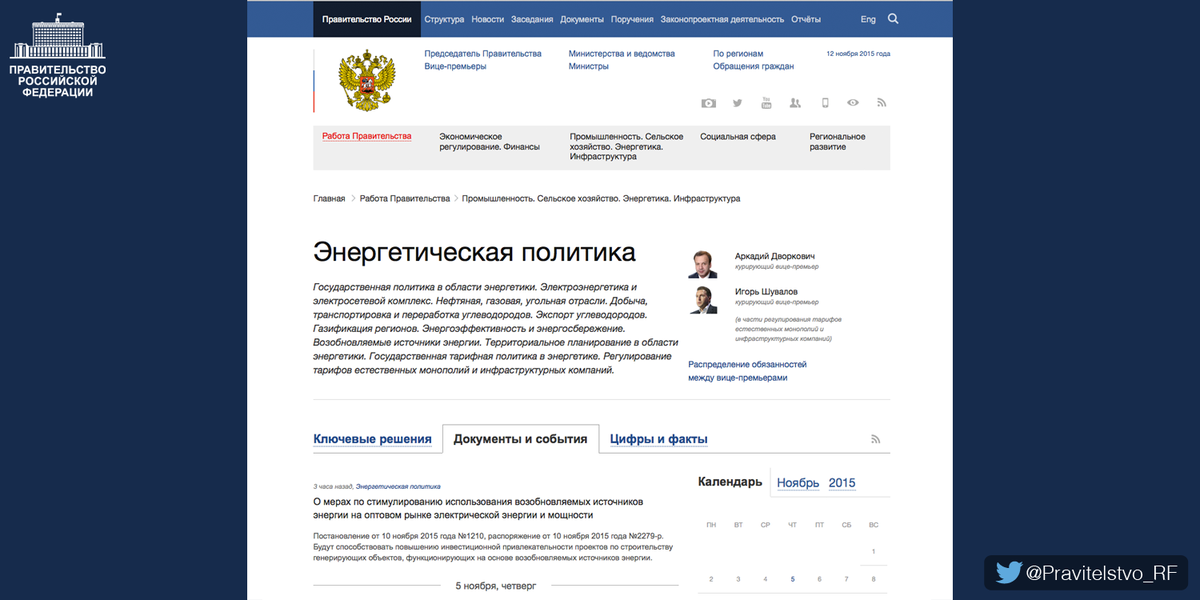Open calendar year selector 2015
Screen dimensions: 1200x600
pyautogui.click(x=842, y=483)
